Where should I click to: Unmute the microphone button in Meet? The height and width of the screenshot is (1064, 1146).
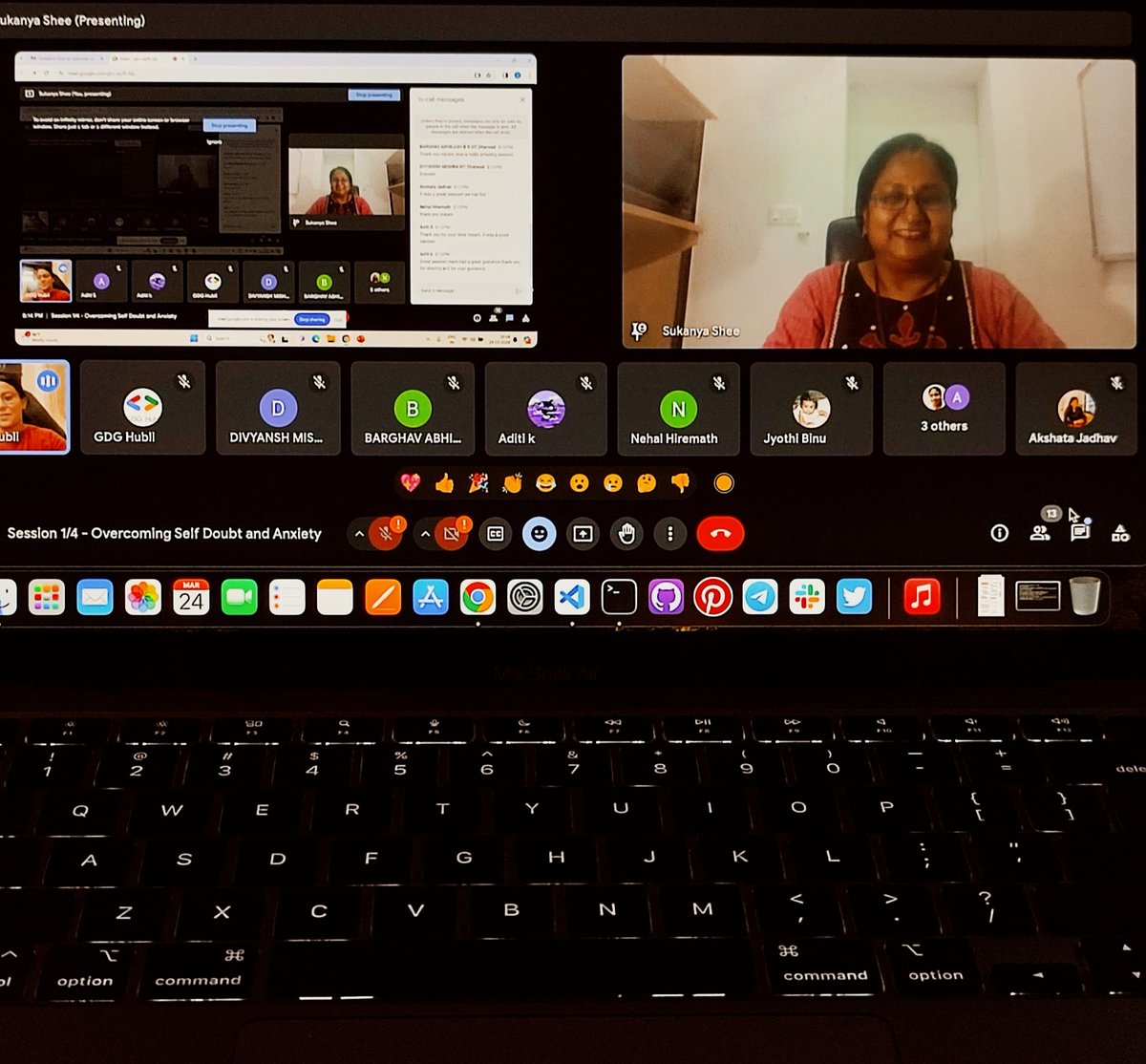[x=386, y=534]
